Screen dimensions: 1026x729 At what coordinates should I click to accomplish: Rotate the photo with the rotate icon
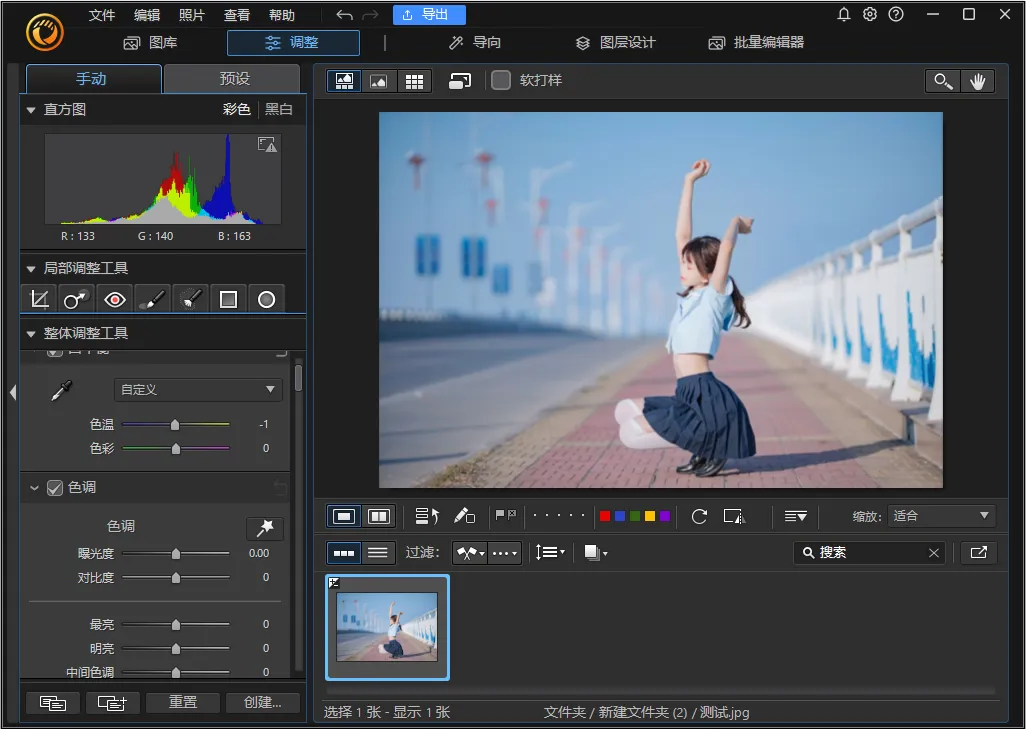[x=699, y=516]
